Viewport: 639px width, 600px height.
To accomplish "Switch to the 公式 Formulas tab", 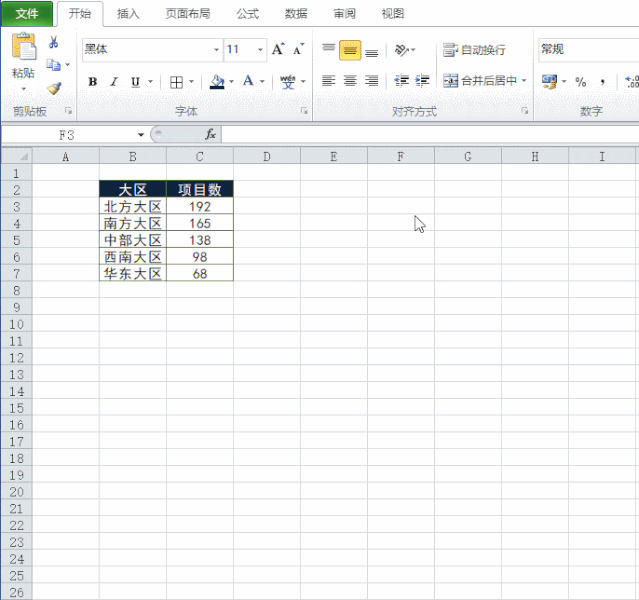I will (247, 14).
